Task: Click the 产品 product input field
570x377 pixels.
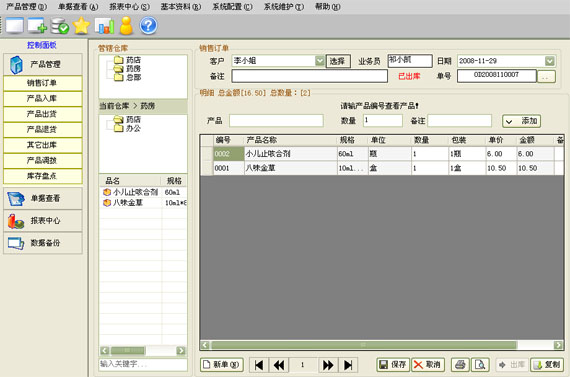Action: point(276,121)
